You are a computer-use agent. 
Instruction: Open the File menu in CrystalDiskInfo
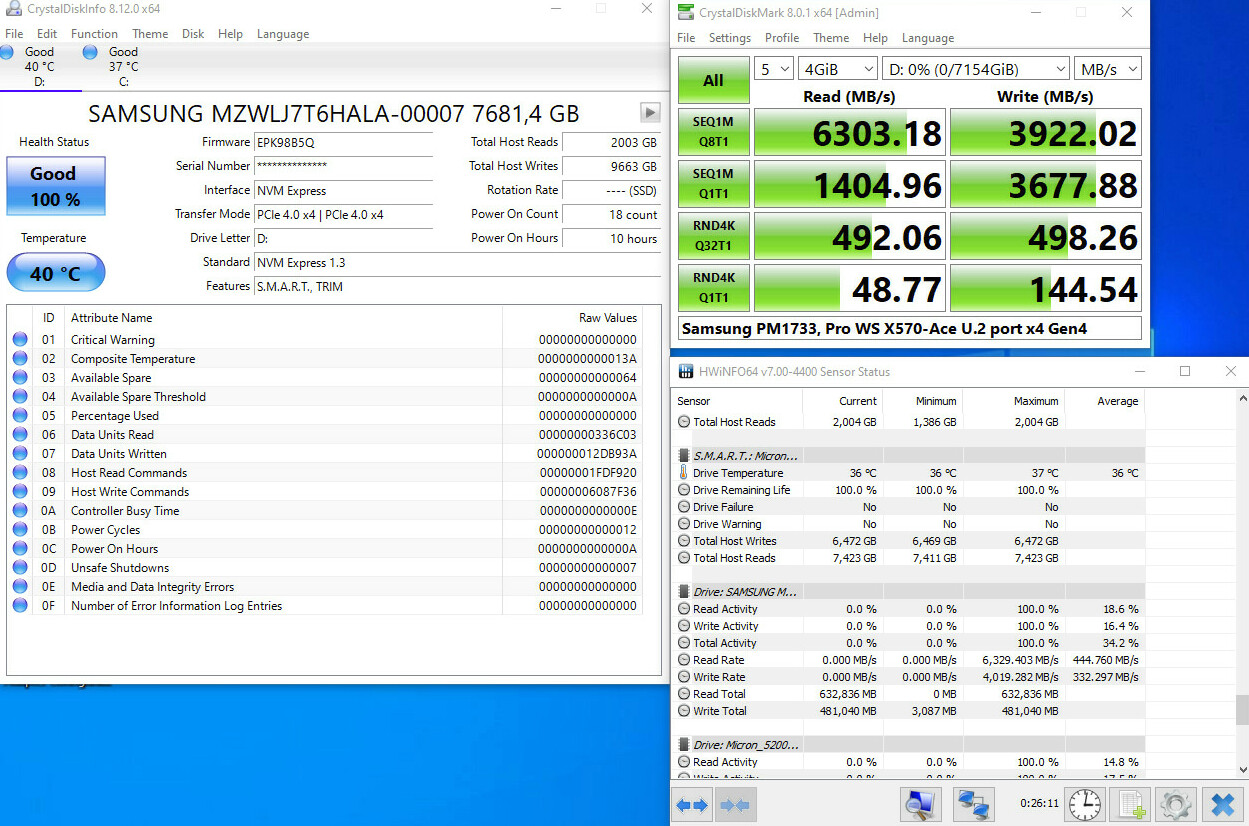(x=14, y=34)
